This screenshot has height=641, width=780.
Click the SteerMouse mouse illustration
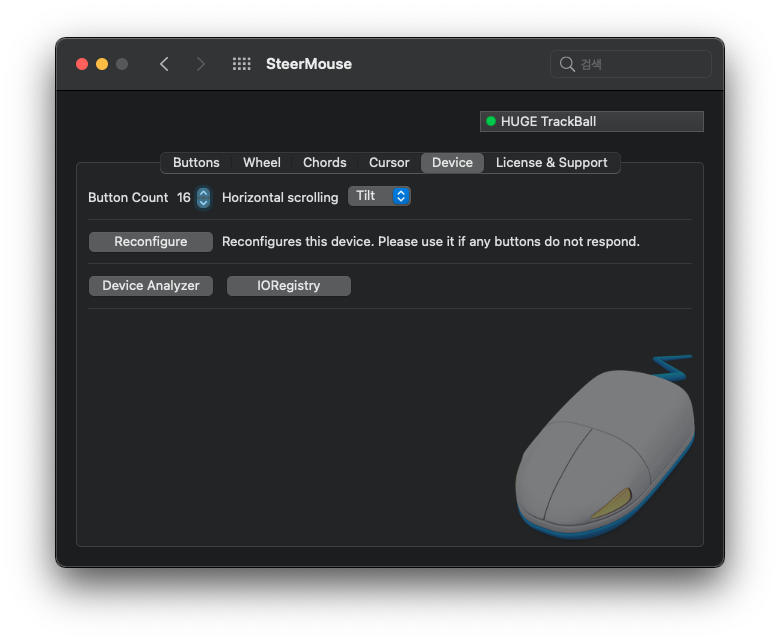[x=605, y=448]
